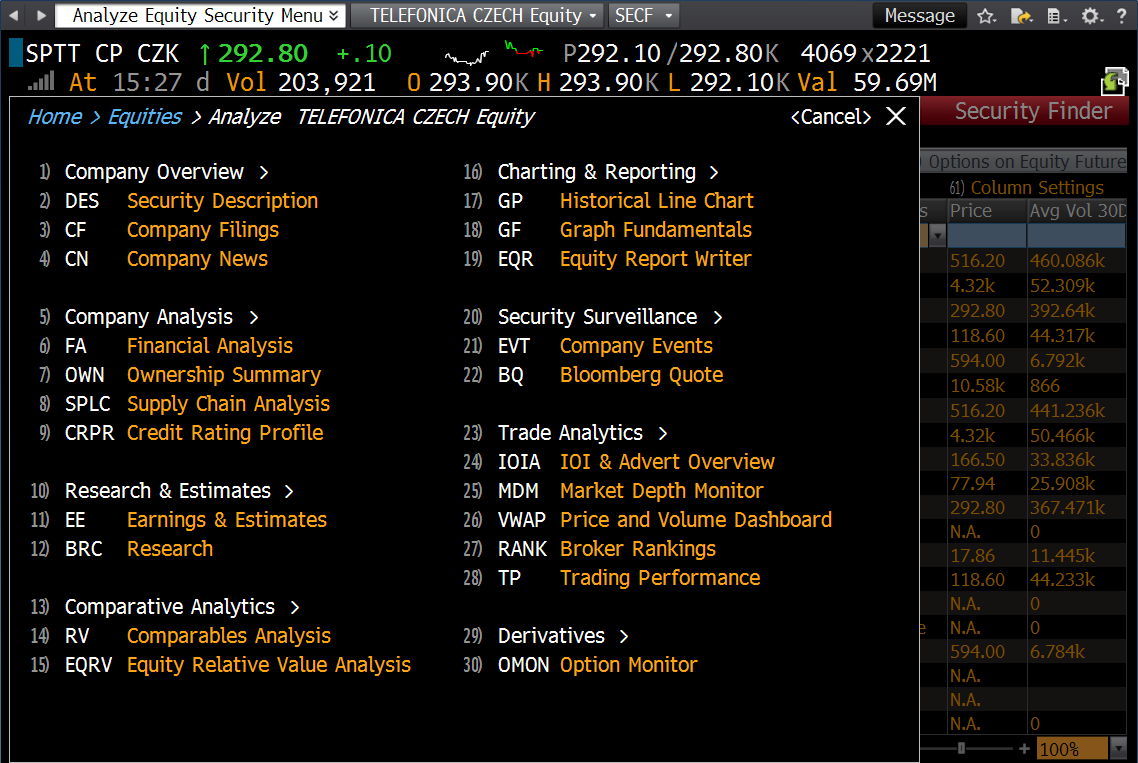
Task: Click Avg Vol 30D column header
Action: (1077, 211)
